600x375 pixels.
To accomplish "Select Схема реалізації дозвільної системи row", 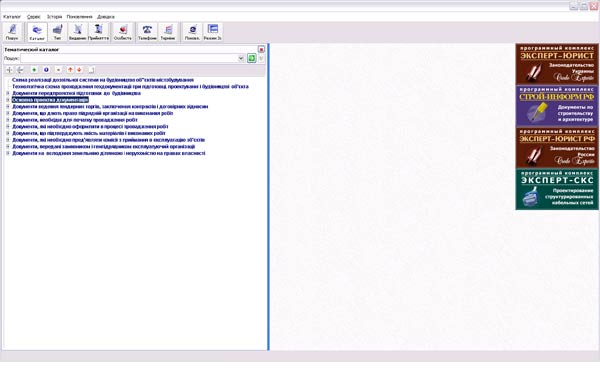I will pos(103,80).
